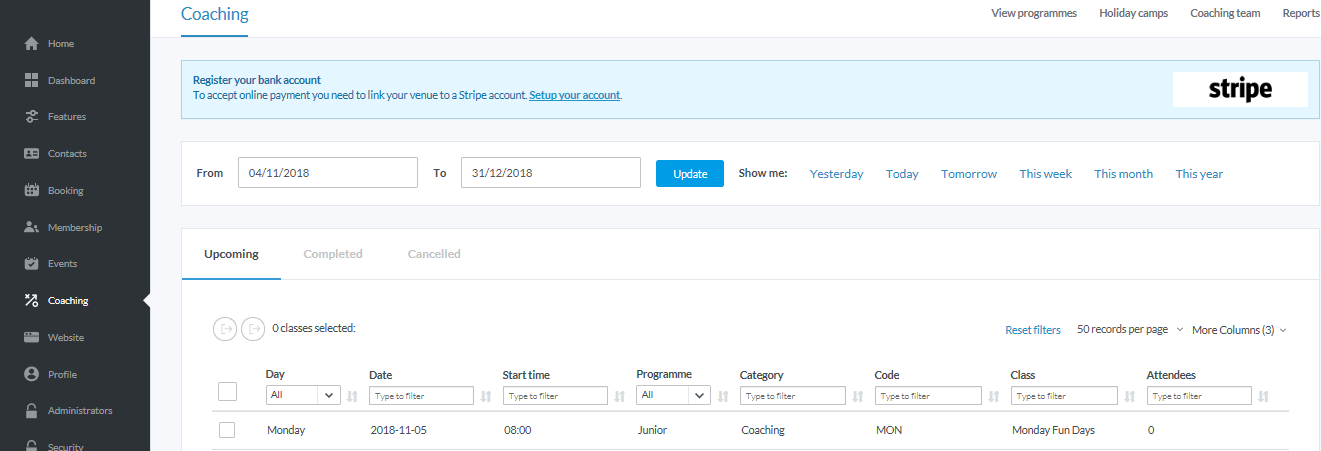Click the Administrators padlock icon
Image resolution: width=1321 pixels, height=451 pixels.
[x=31, y=411]
